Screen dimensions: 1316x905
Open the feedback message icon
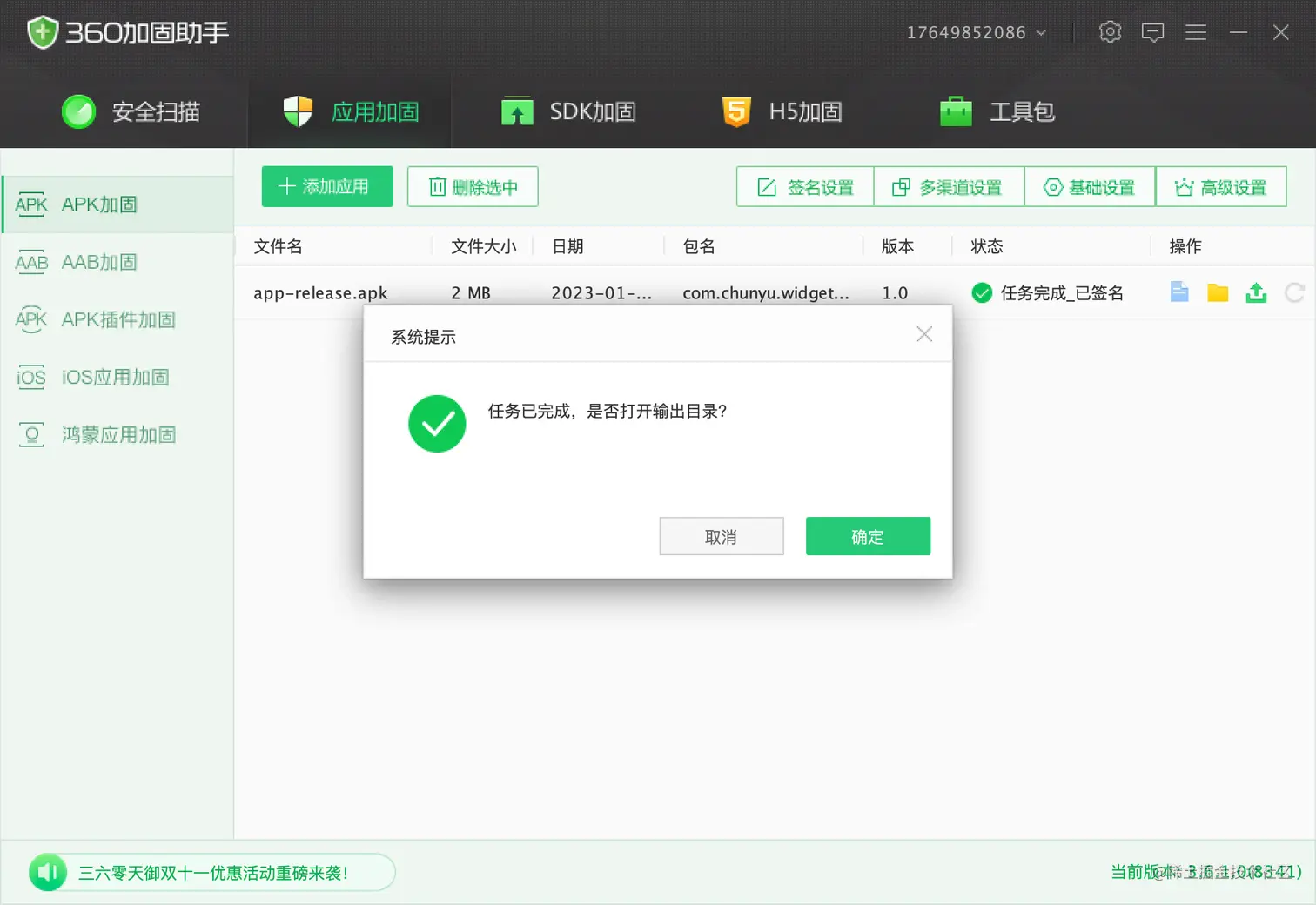[1152, 33]
